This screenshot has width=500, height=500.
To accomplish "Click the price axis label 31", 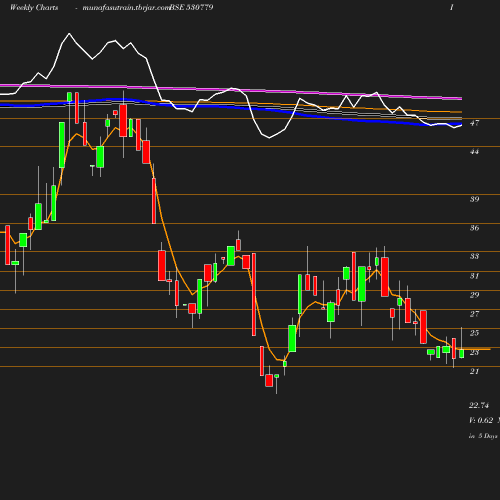I will click(474, 276).
